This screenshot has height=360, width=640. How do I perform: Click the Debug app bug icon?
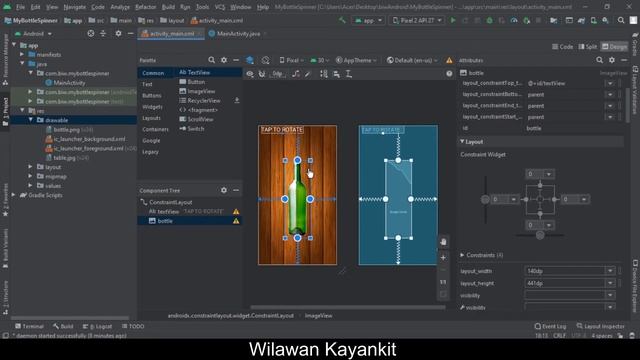point(489,20)
